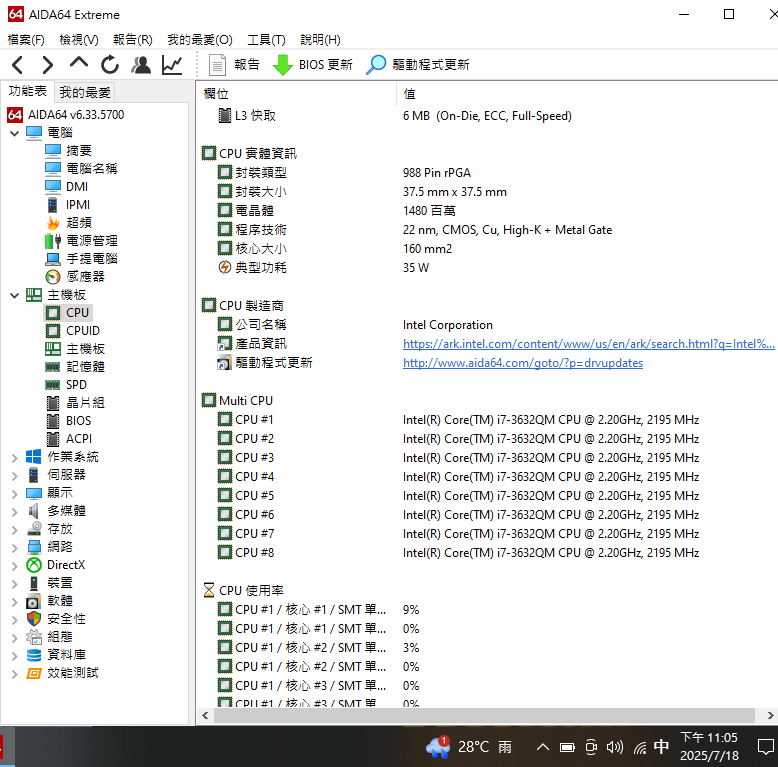The image size is (778, 767).
Task: Open the DMI tree item
Action: 77,187
